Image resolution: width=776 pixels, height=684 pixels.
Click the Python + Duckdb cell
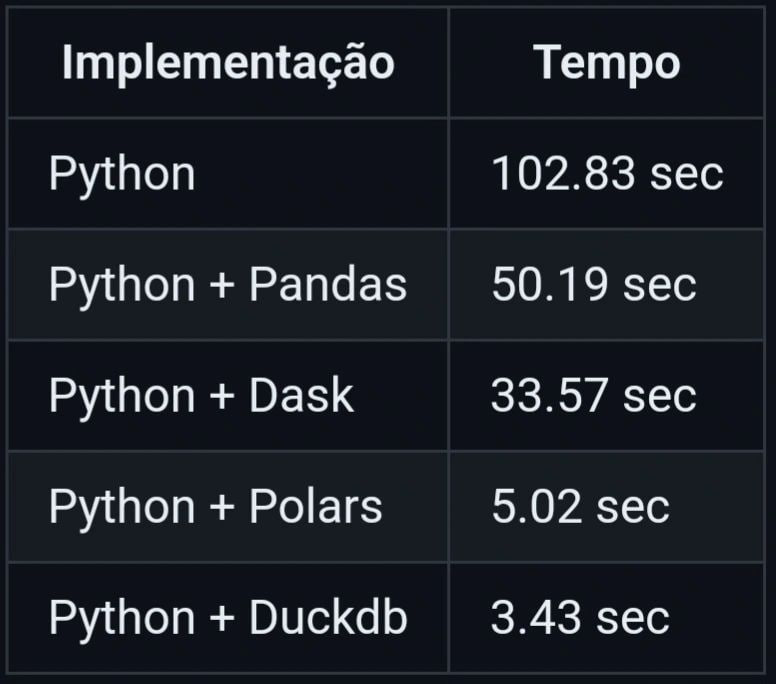pyautogui.click(x=228, y=618)
